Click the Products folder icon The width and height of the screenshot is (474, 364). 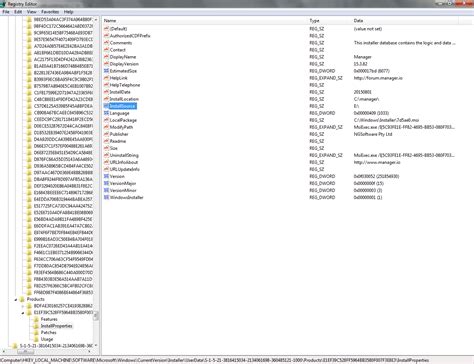point(22,299)
